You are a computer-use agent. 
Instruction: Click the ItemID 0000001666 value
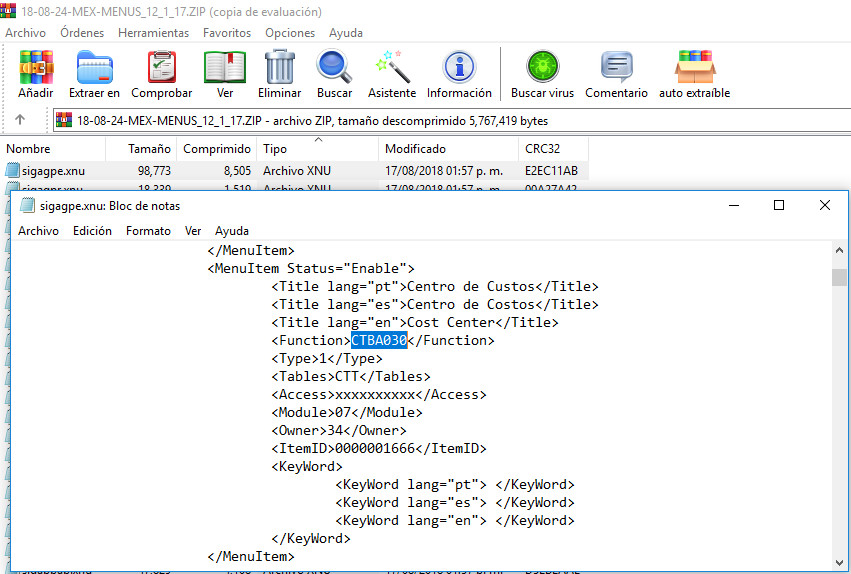coord(375,448)
